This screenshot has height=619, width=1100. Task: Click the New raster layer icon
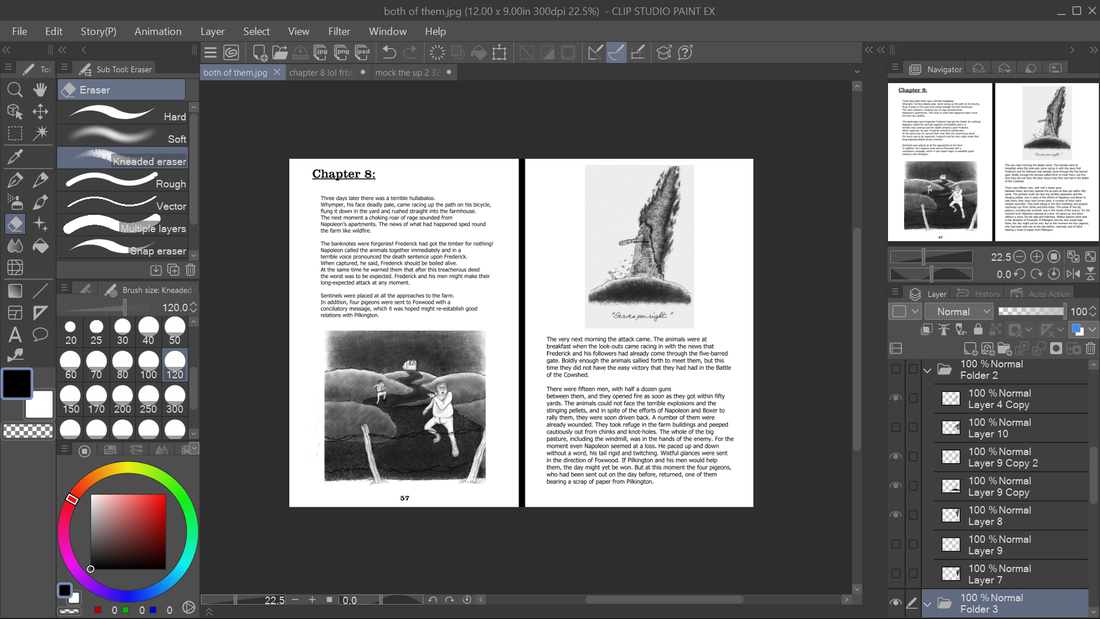pyautogui.click(x=970, y=349)
